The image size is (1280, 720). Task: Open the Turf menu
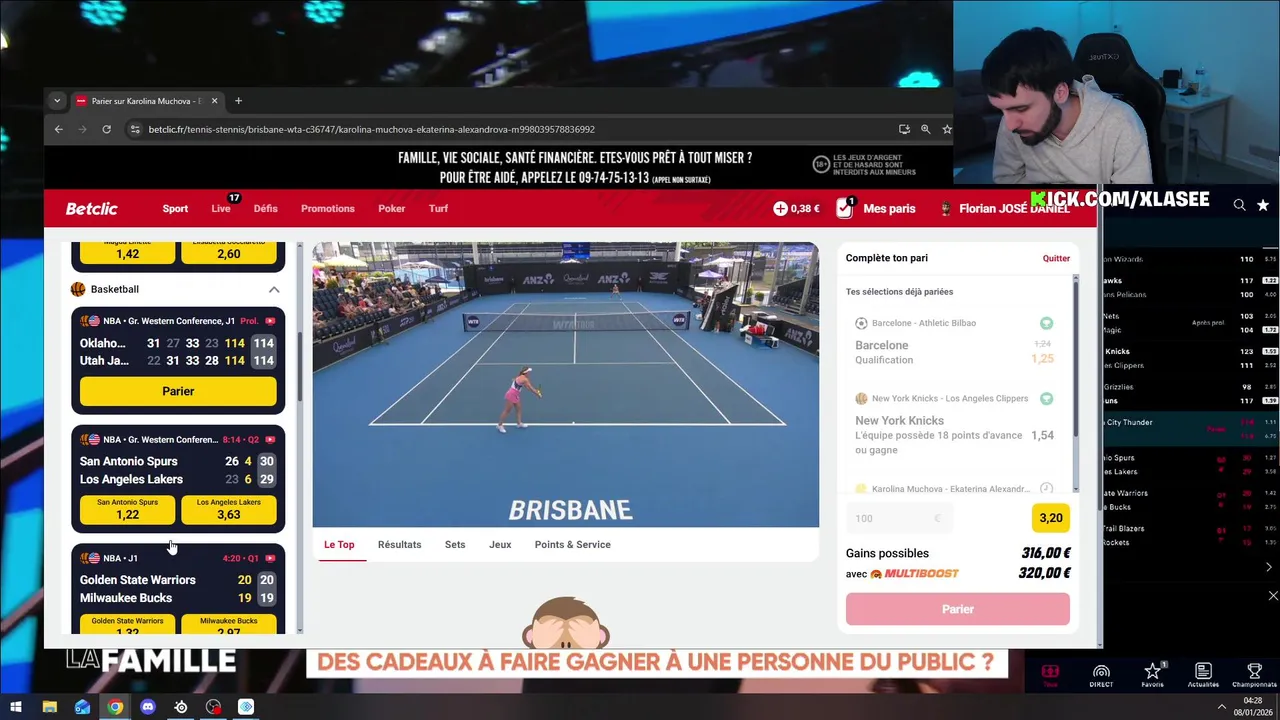438,208
